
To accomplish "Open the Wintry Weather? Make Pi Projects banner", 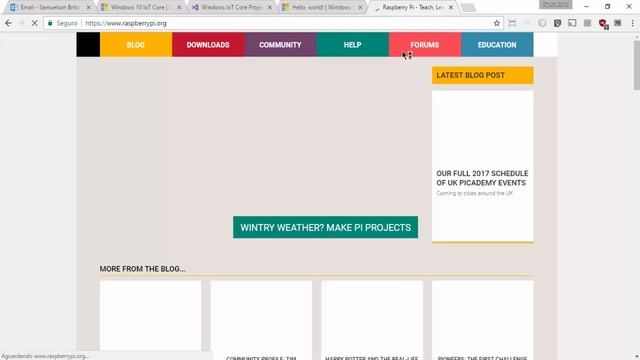I will (325, 227).
